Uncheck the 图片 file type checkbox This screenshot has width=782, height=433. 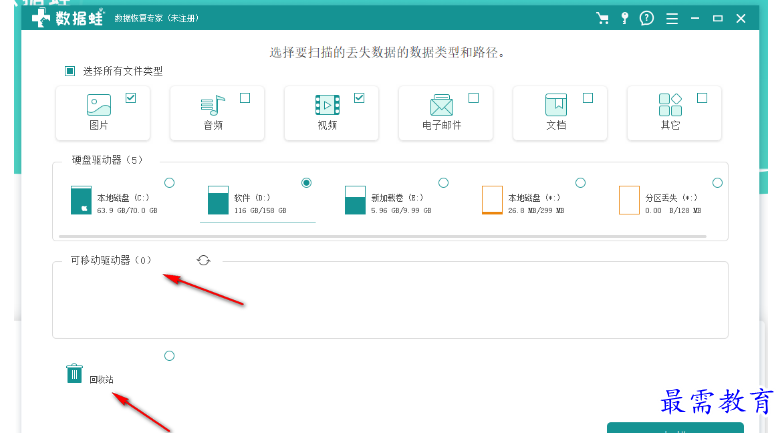coord(131,98)
